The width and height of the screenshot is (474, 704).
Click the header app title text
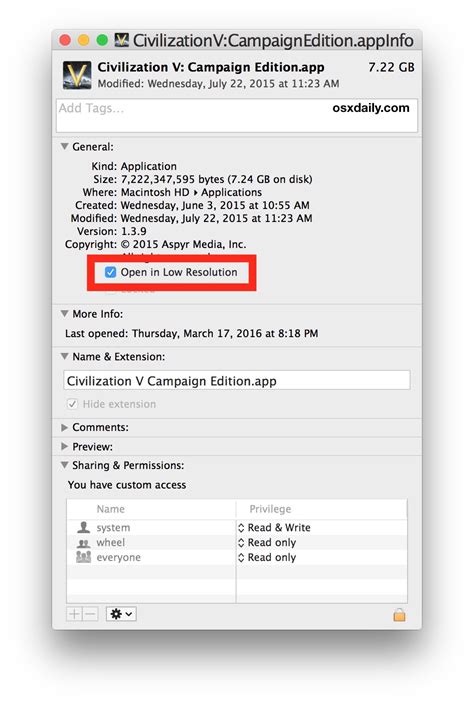211,67
